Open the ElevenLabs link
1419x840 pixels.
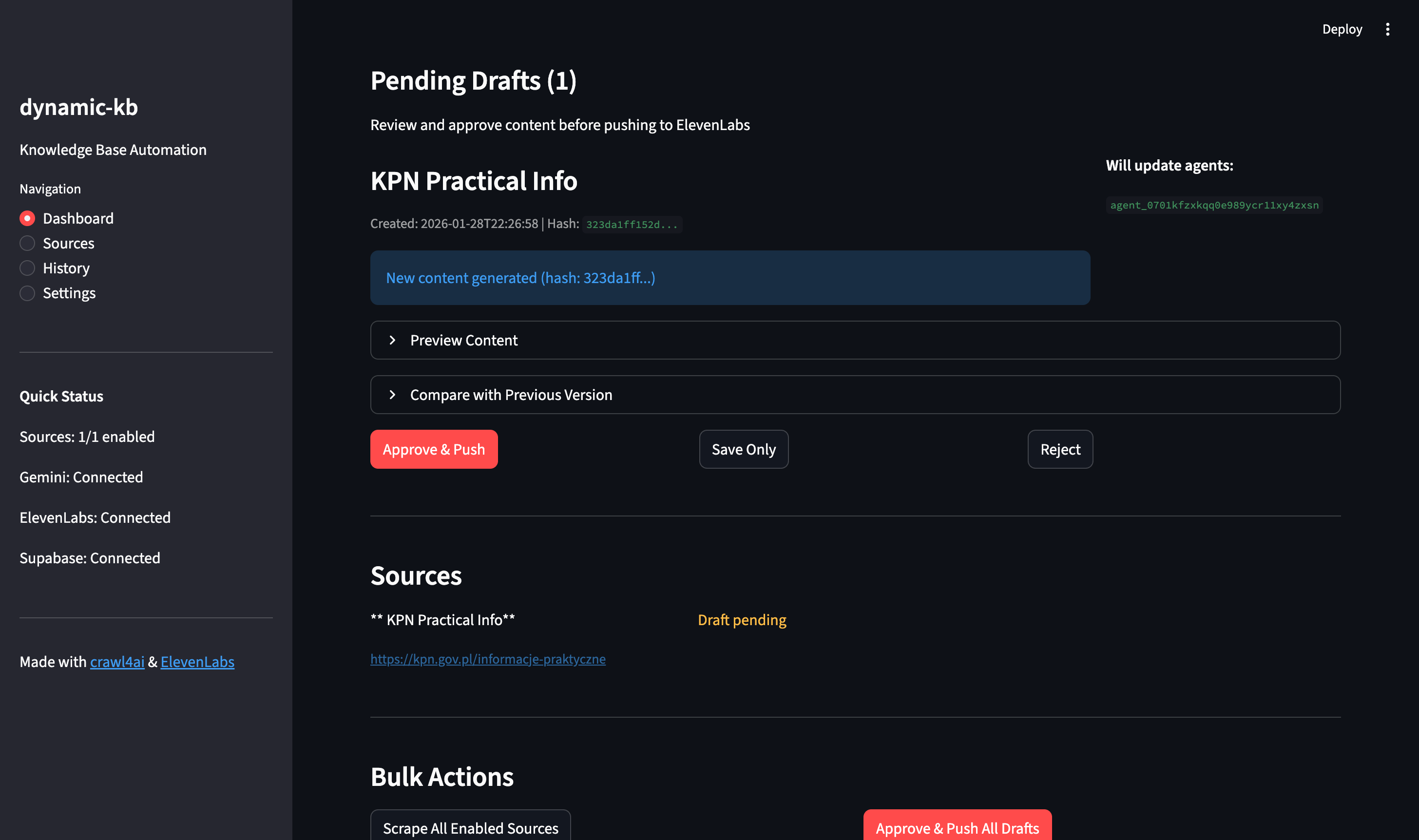[197, 662]
